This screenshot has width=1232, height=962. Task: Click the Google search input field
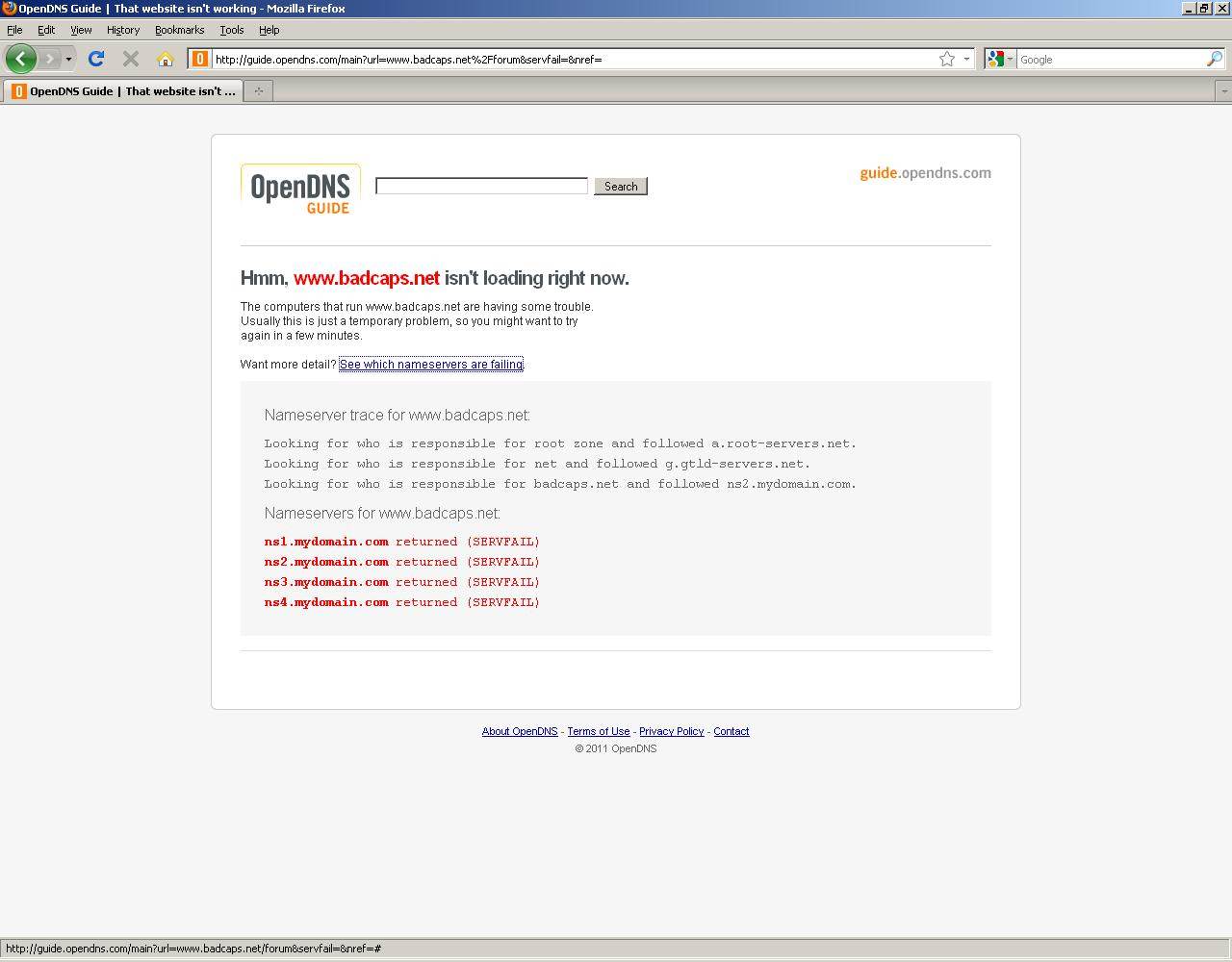pos(1111,59)
